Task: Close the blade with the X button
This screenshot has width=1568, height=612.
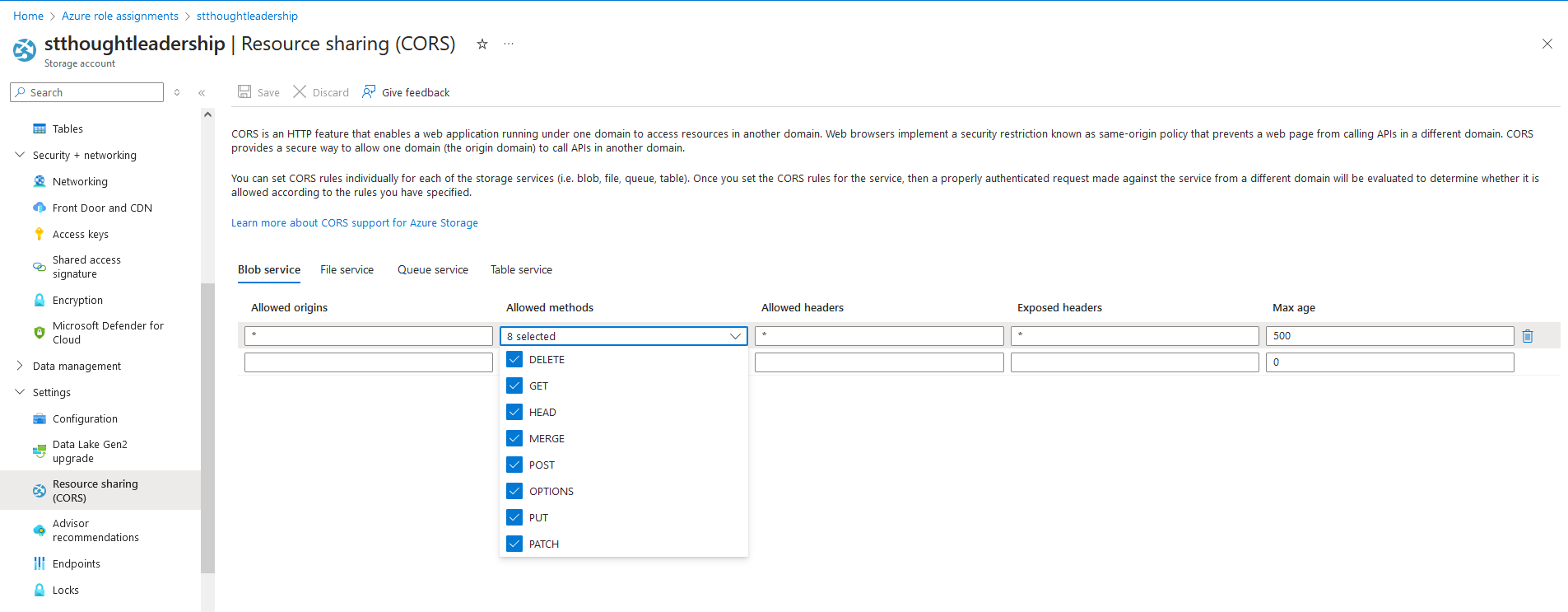Action: (x=1547, y=44)
